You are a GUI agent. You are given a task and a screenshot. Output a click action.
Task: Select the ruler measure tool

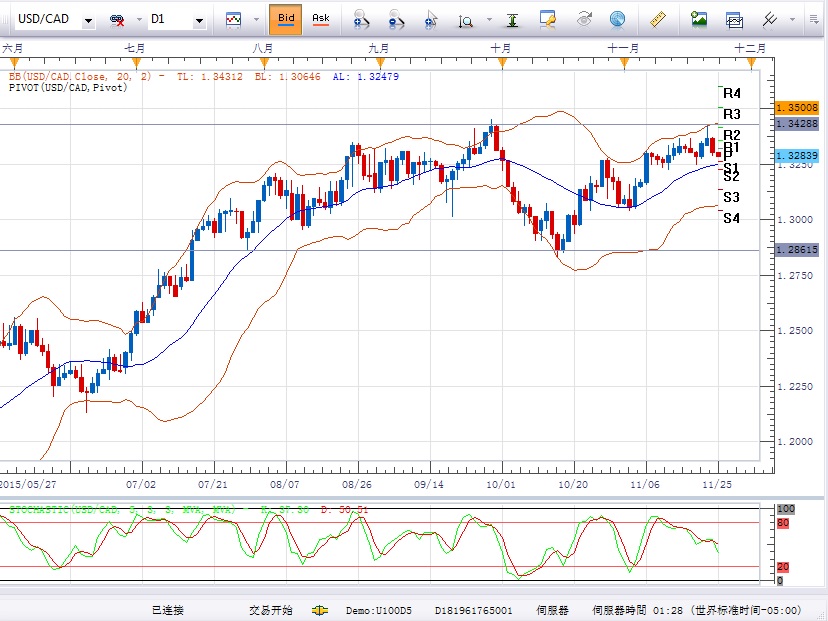click(657, 20)
